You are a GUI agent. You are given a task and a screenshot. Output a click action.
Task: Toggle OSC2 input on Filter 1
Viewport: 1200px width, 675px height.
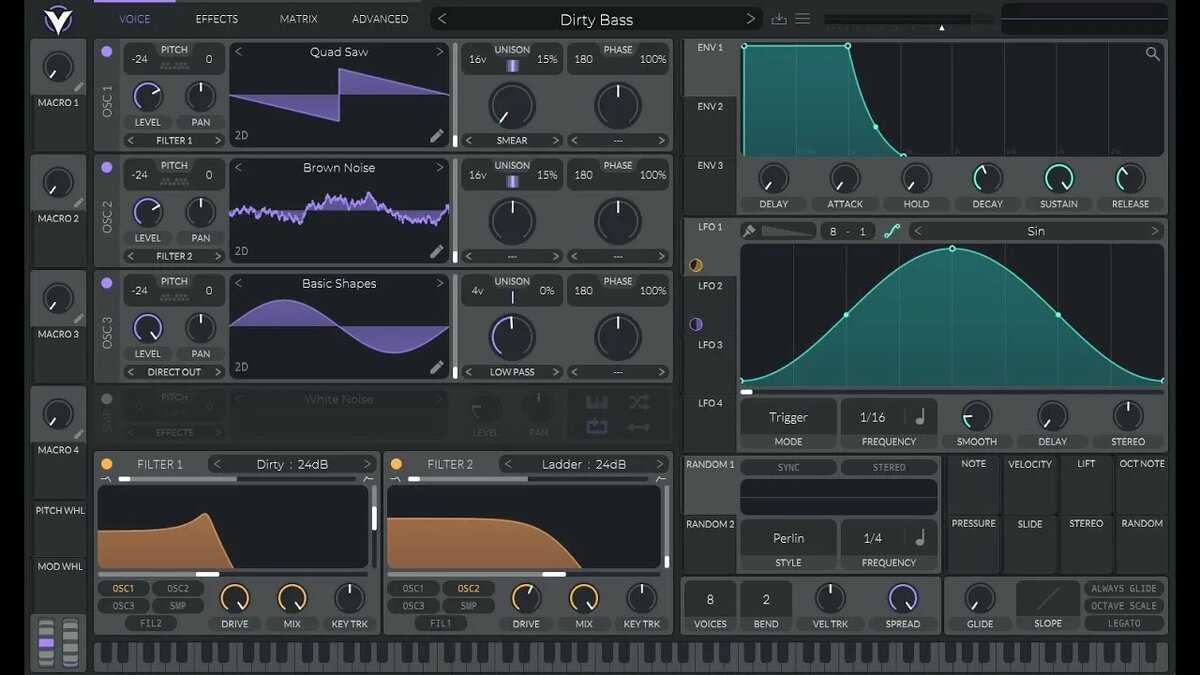pyautogui.click(x=178, y=589)
